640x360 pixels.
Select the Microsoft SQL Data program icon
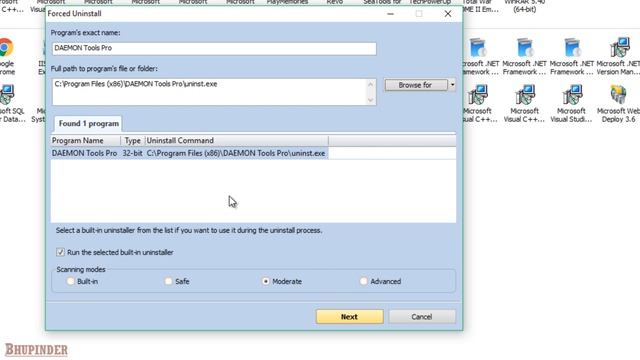7,95
